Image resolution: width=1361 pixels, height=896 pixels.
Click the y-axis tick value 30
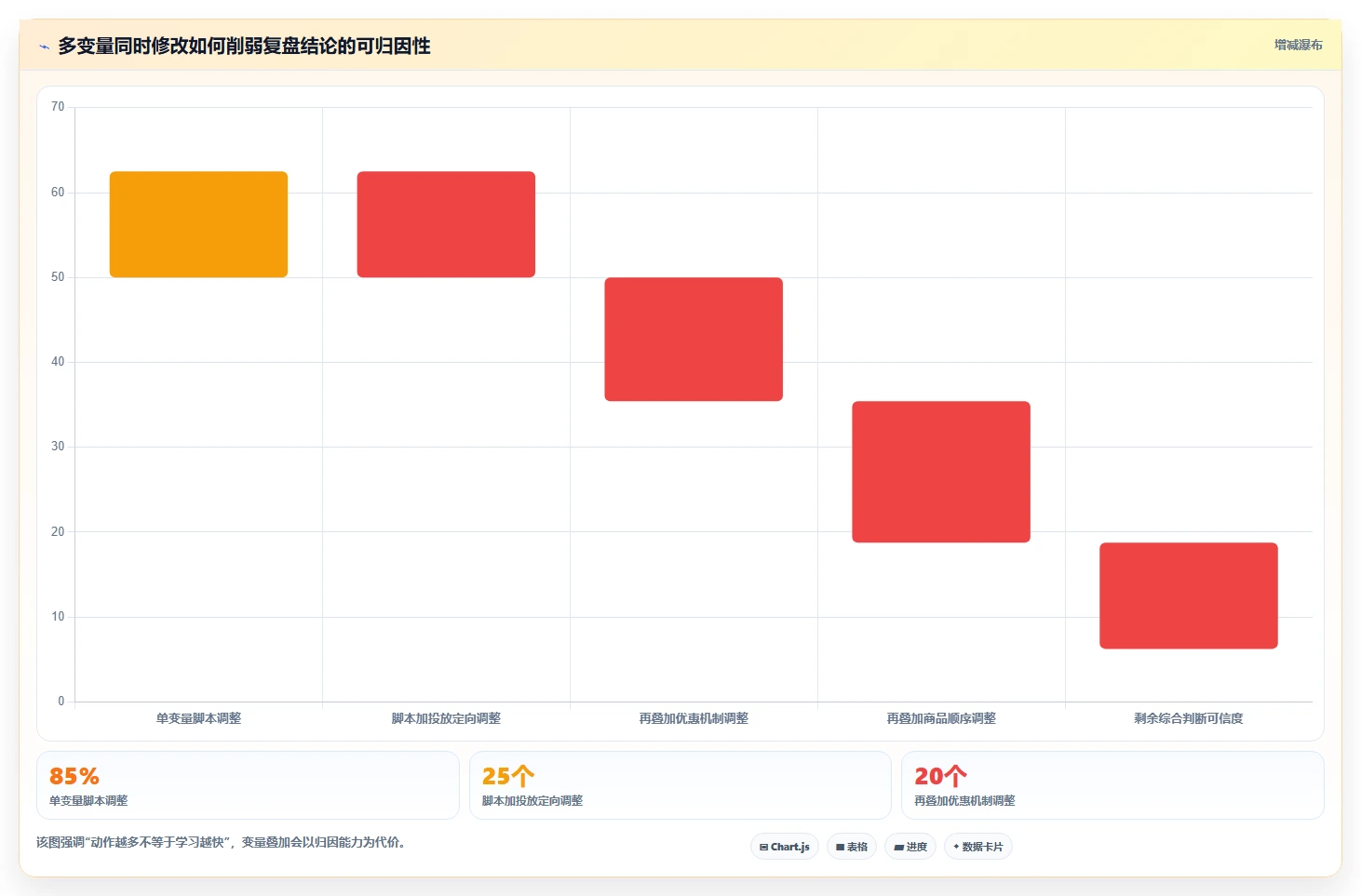(58, 447)
